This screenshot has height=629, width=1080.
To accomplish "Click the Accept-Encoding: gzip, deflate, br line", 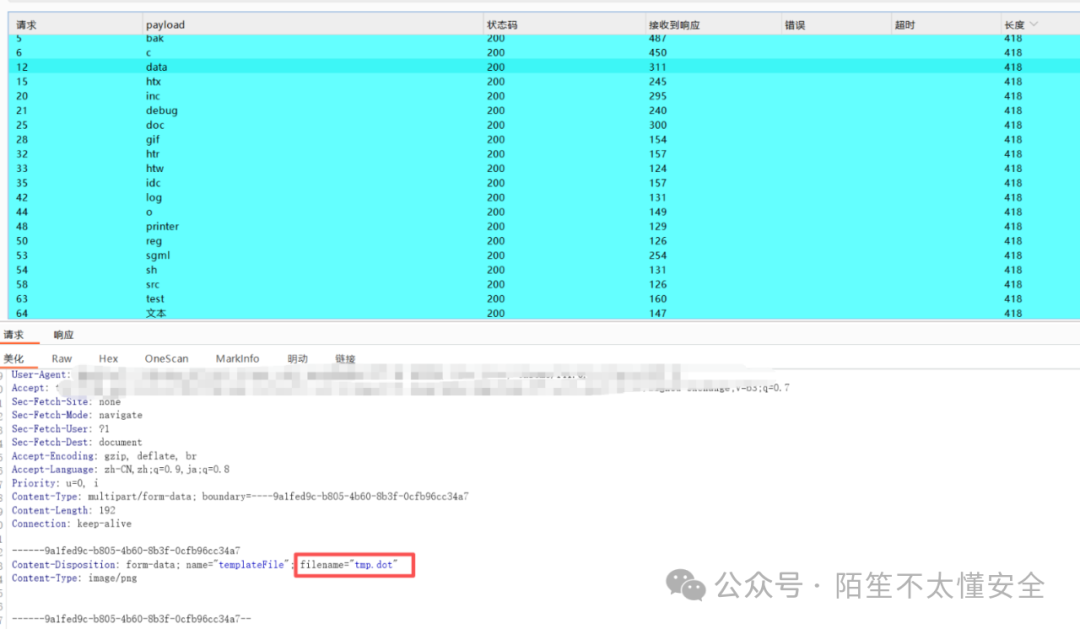I will (x=104, y=456).
